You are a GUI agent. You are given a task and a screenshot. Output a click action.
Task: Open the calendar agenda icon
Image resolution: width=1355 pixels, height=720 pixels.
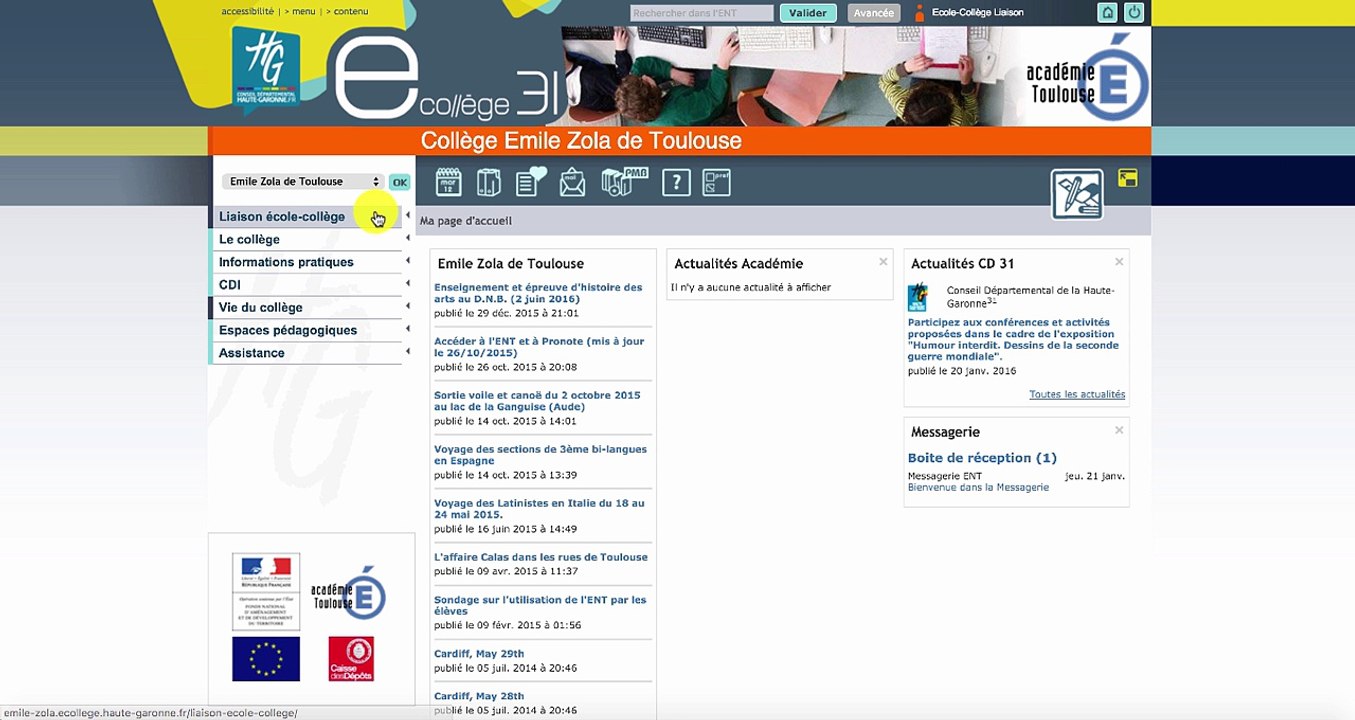click(x=448, y=182)
